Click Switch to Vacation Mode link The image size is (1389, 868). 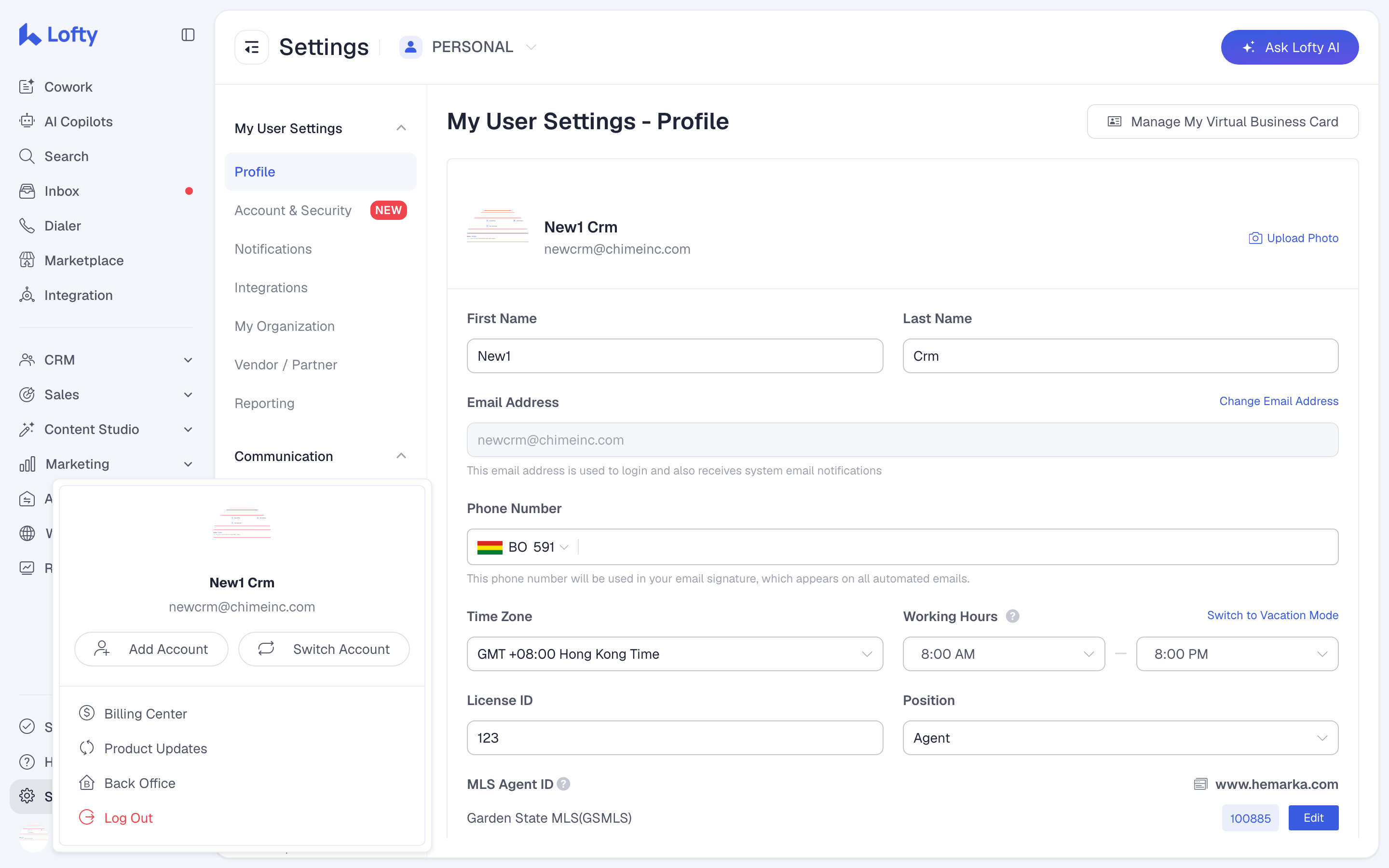click(x=1272, y=615)
